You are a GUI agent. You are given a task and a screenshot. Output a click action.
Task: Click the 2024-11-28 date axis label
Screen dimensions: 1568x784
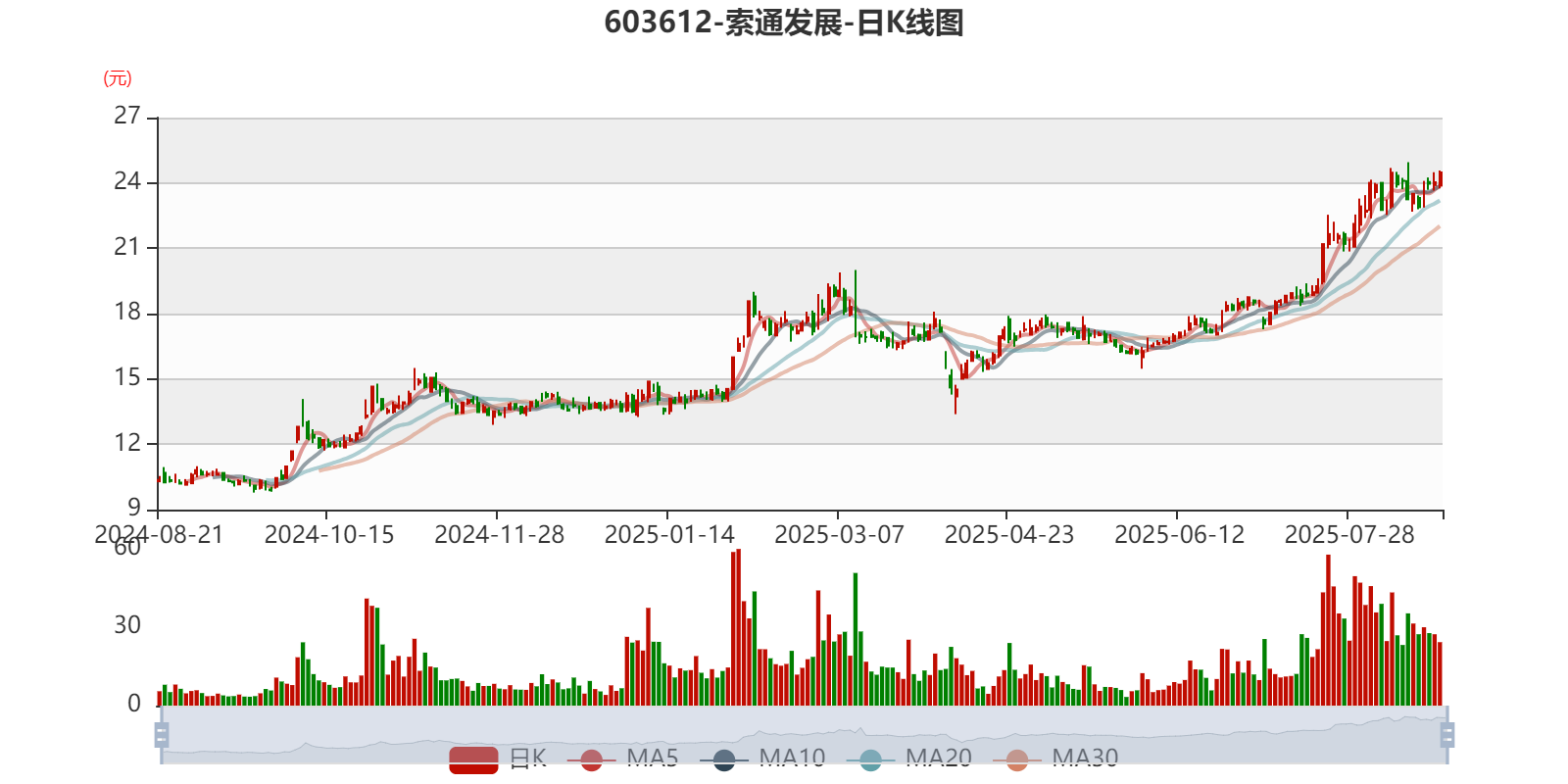500,535
